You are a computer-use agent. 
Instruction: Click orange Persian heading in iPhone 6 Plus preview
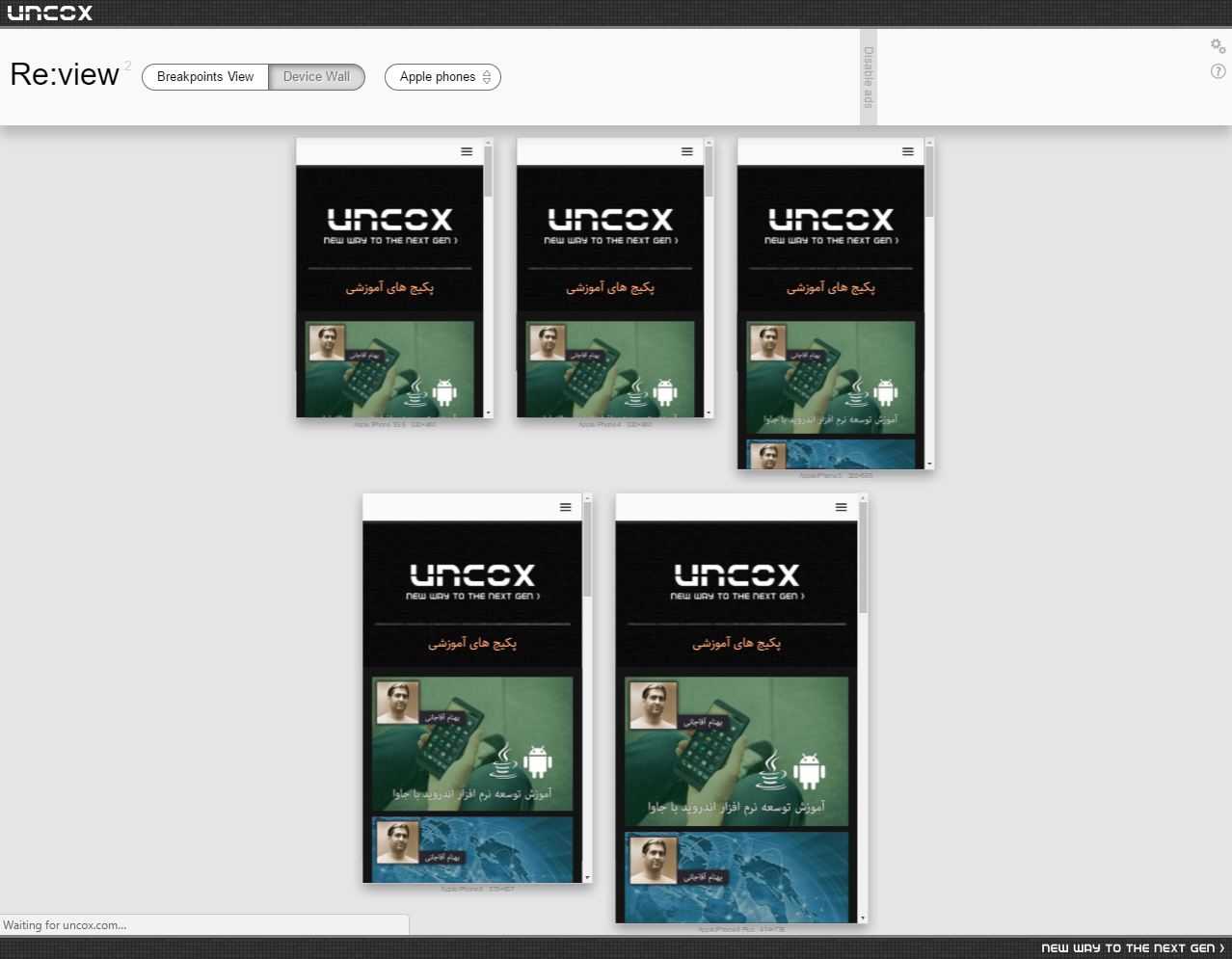coord(737,643)
